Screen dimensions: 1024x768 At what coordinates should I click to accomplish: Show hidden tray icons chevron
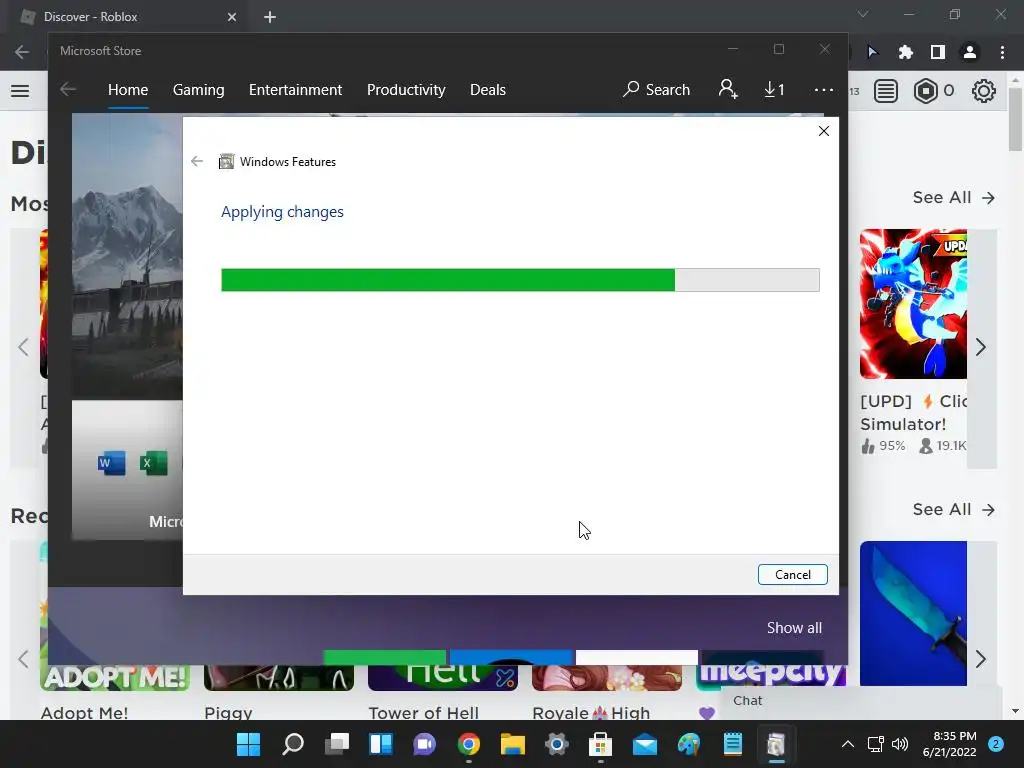pyautogui.click(x=848, y=744)
